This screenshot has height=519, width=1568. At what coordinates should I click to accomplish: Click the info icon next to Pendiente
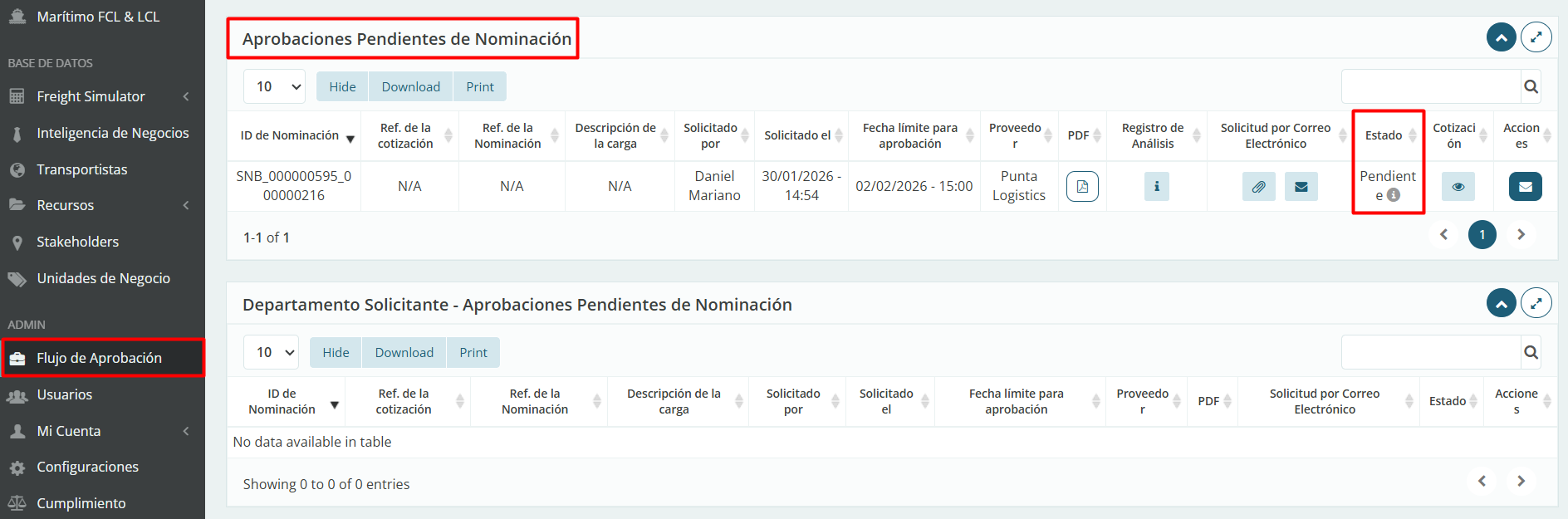coord(1394,195)
